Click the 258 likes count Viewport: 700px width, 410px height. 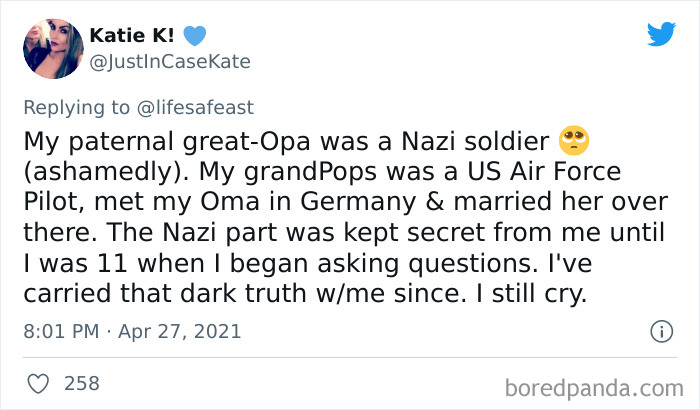(x=82, y=383)
